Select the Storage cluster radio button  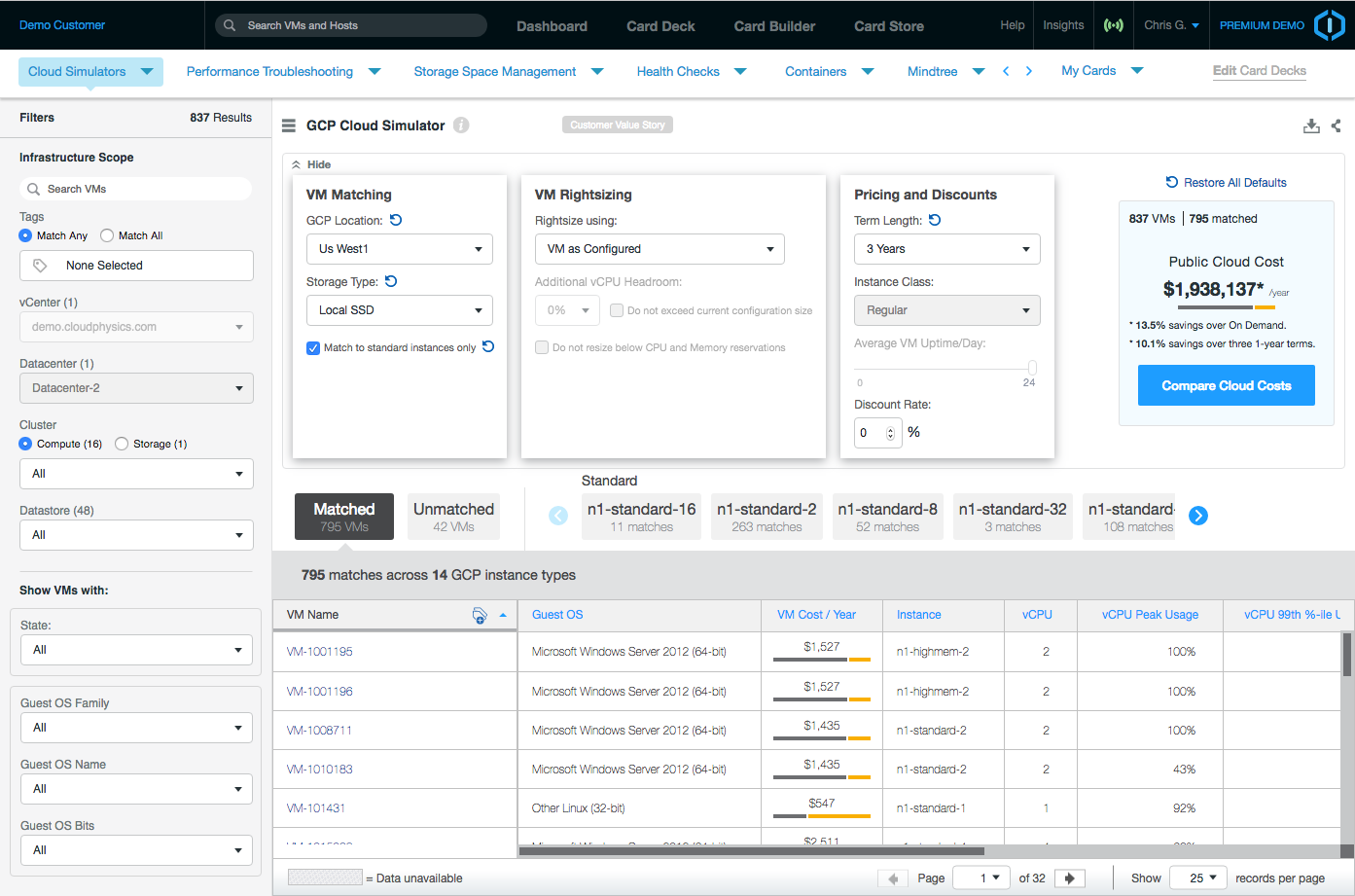tap(122, 444)
